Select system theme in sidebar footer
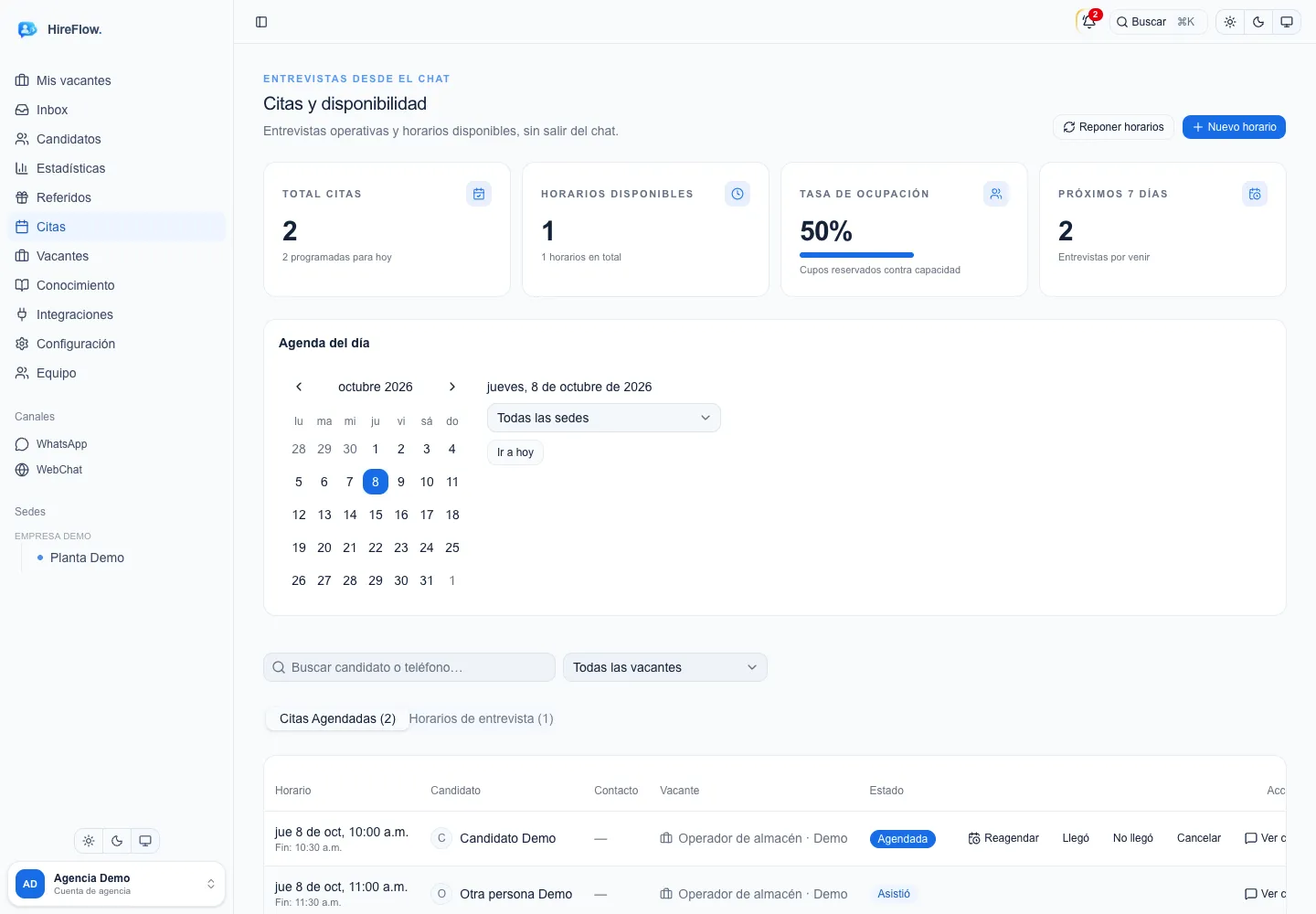This screenshot has width=1316, height=914. pos(145,841)
